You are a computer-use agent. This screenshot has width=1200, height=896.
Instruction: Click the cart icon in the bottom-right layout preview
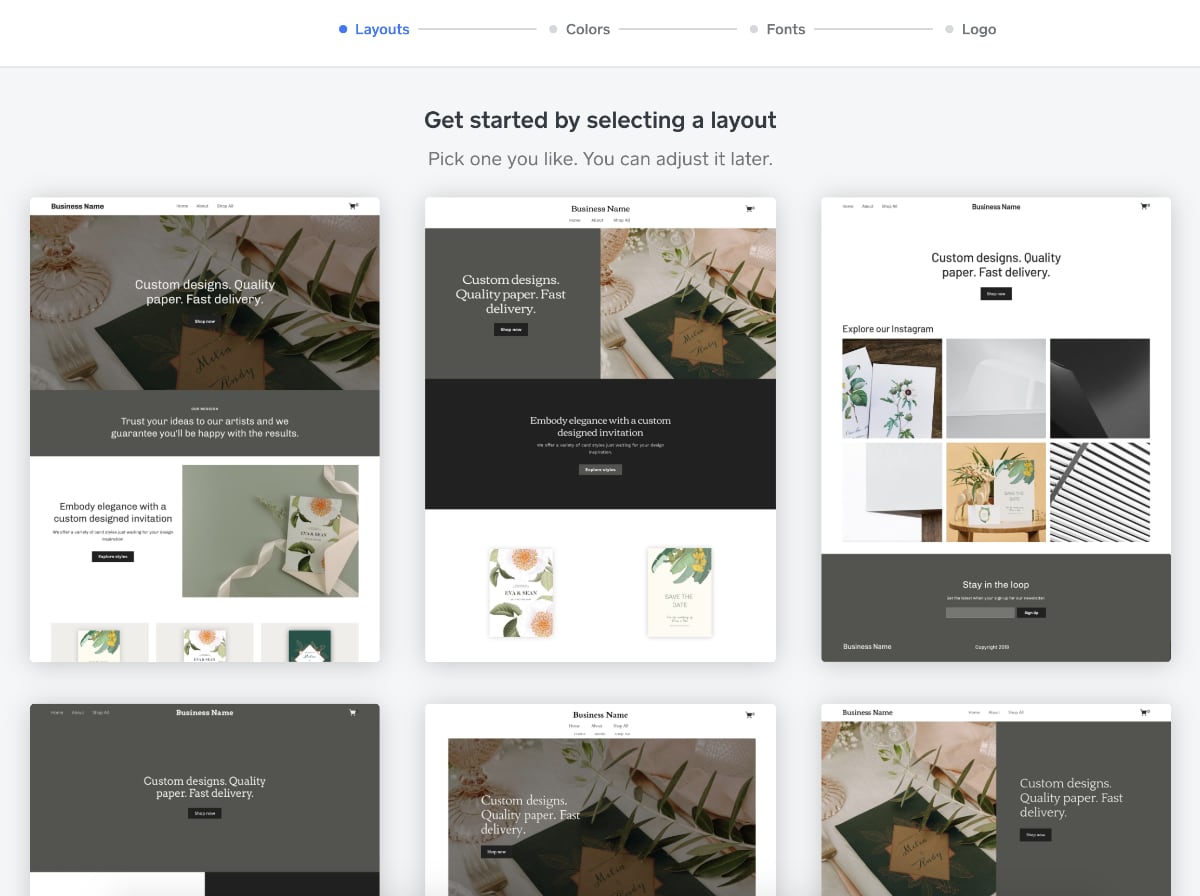[x=1144, y=713]
